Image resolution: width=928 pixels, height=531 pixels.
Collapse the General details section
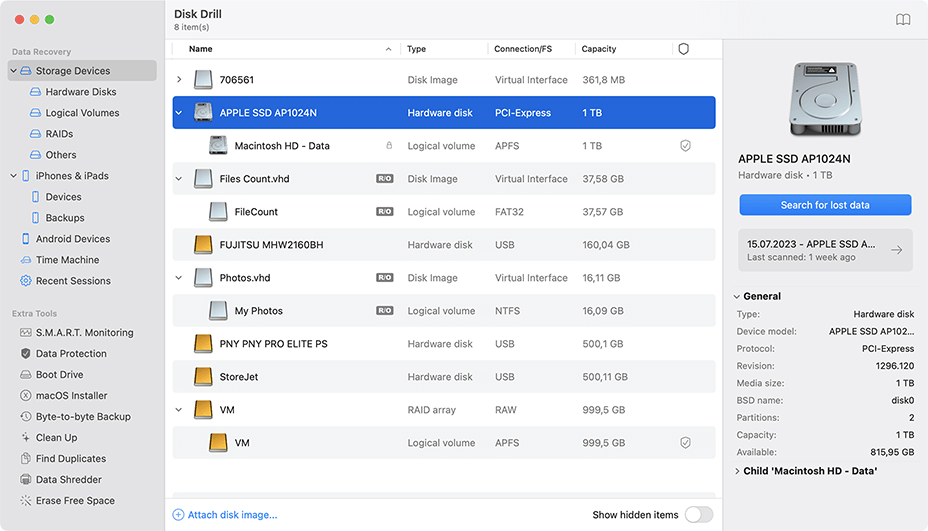click(x=737, y=297)
